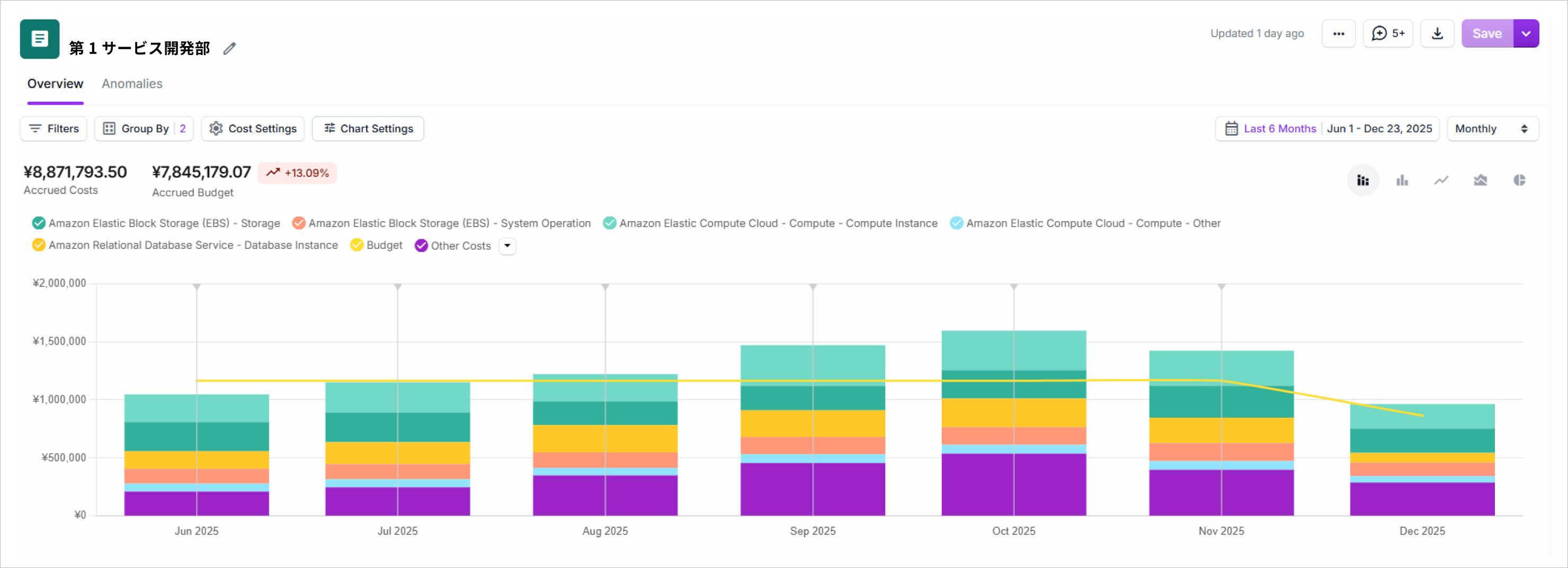Click the Filters button
The width and height of the screenshot is (1568, 568).
pyautogui.click(x=54, y=129)
